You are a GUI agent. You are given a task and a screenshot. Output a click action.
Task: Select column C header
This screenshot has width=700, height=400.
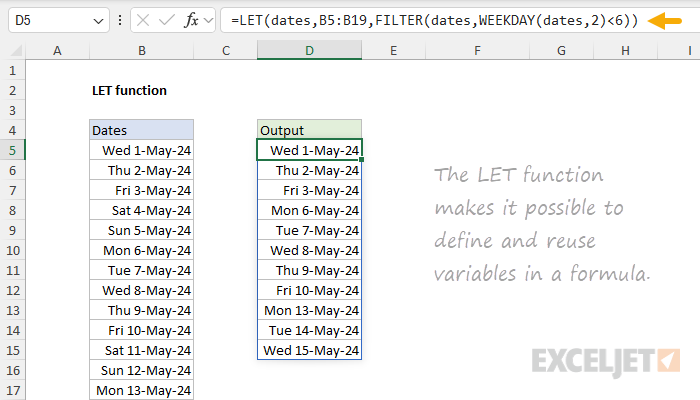point(226,50)
